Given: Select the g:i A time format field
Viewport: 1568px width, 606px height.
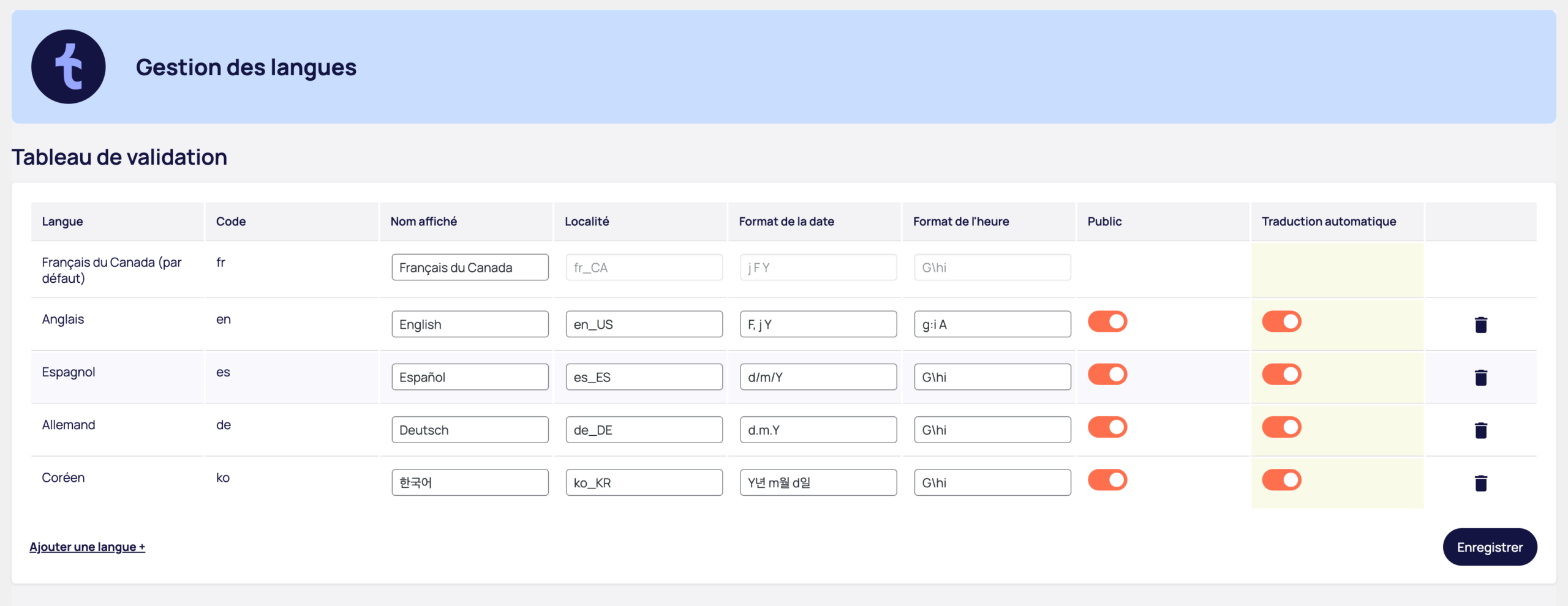Looking at the screenshot, I should tap(992, 324).
